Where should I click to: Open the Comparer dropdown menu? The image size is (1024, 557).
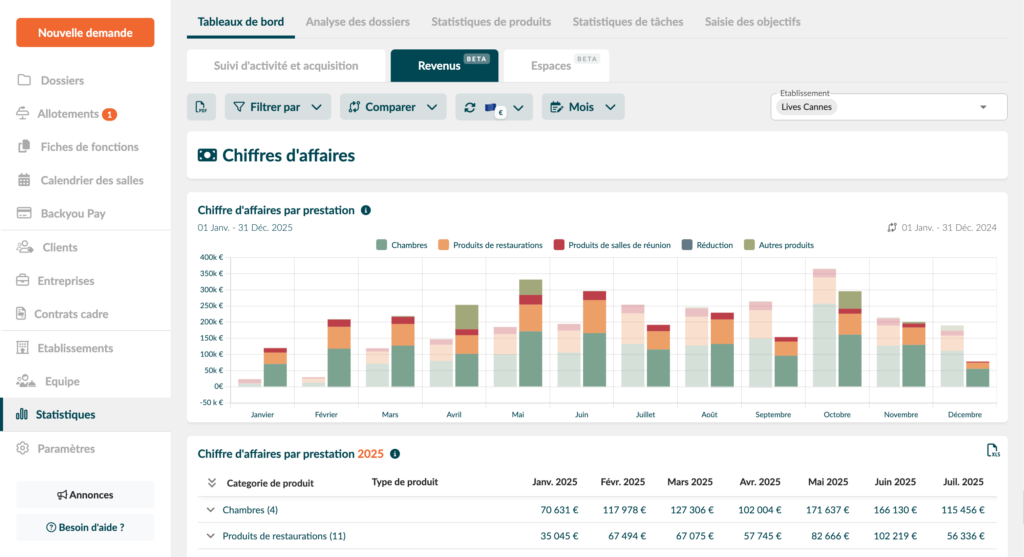click(x=392, y=107)
